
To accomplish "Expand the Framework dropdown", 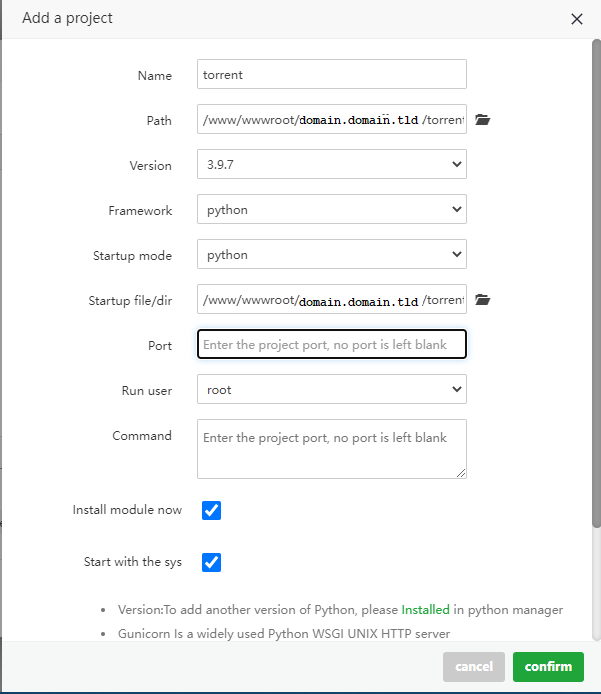I will (331, 210).
